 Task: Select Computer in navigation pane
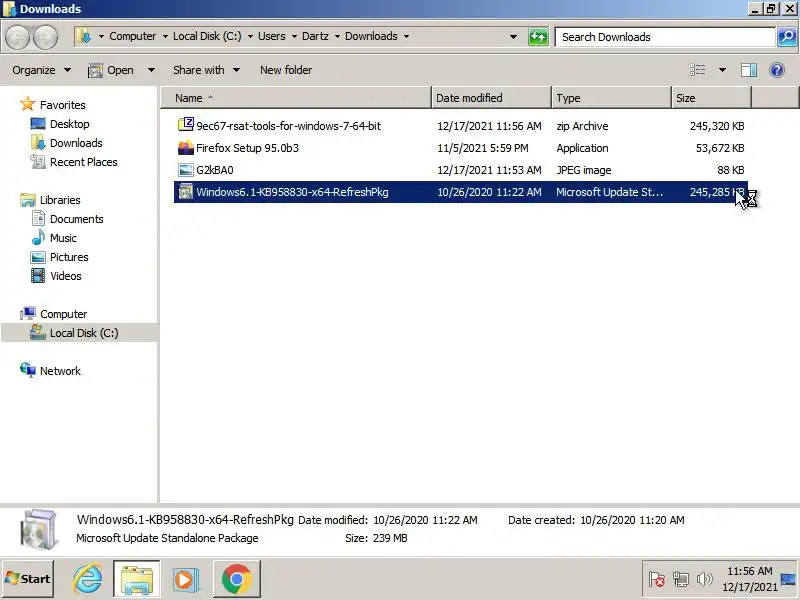[64, 314]
